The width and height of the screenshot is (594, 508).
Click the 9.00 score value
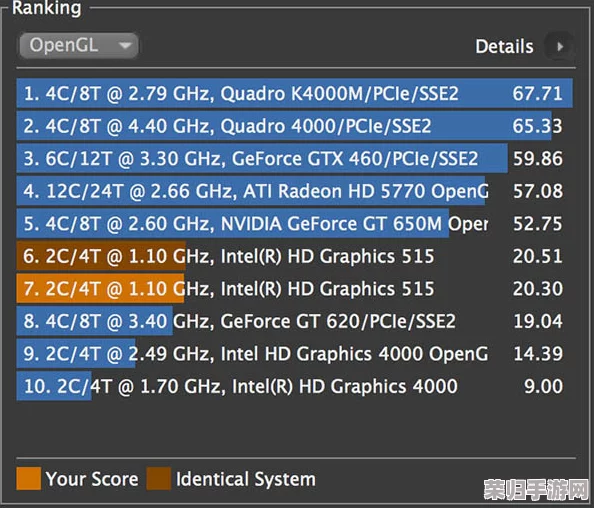tap(543, 387)
